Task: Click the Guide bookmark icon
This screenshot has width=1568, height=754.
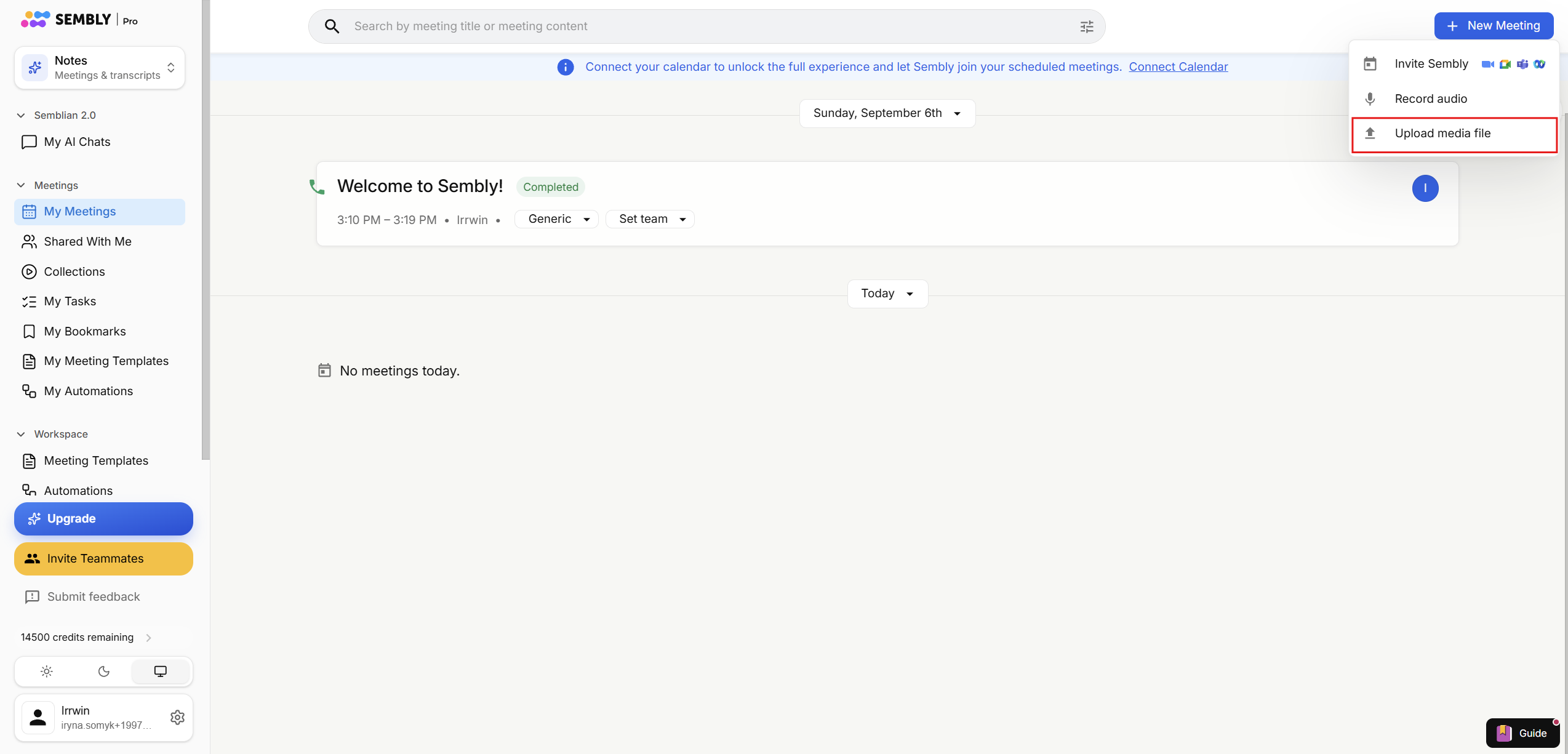Action: (x=1504, y=732)
